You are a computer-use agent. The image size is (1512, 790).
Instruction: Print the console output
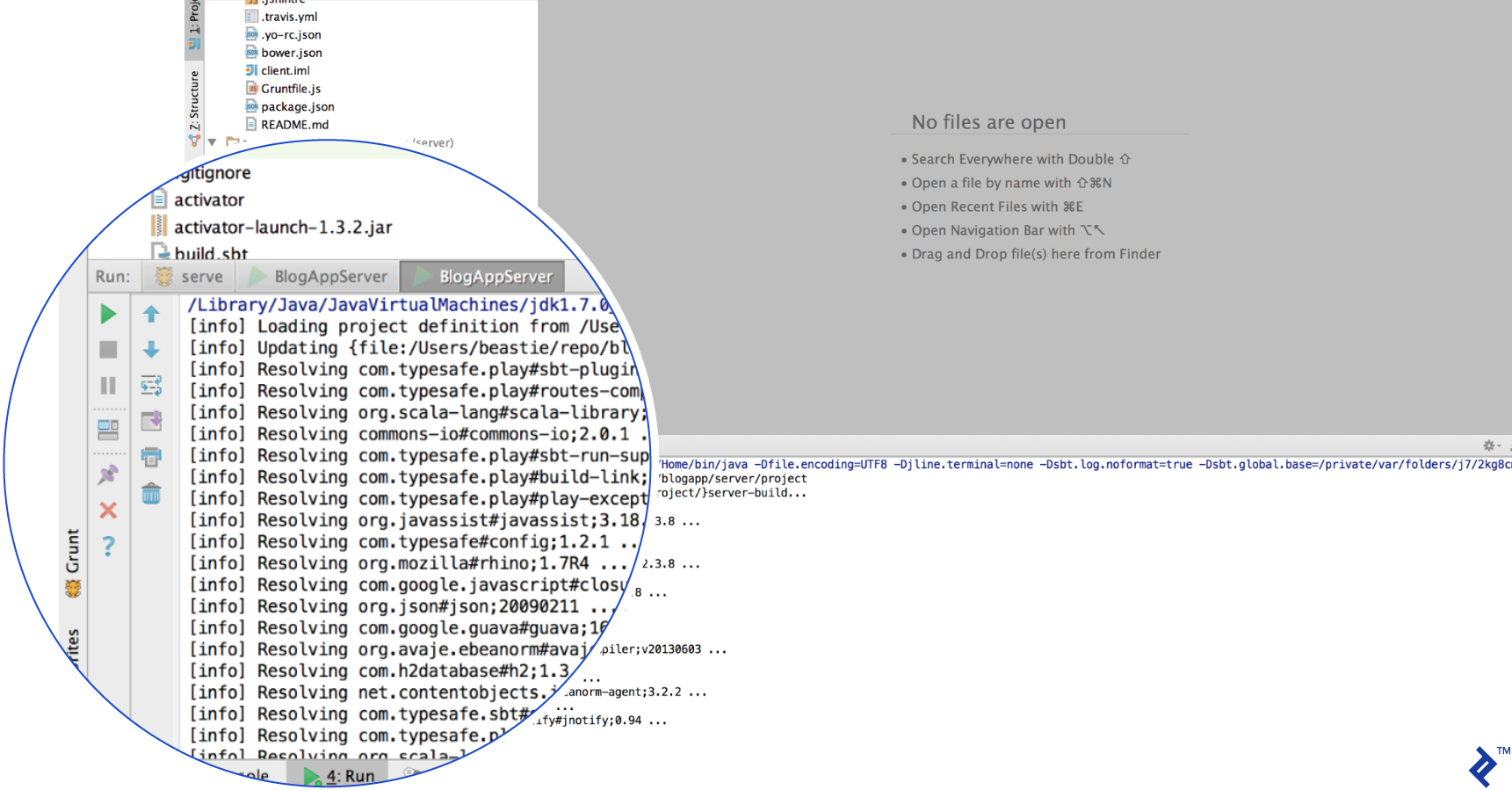151,457
